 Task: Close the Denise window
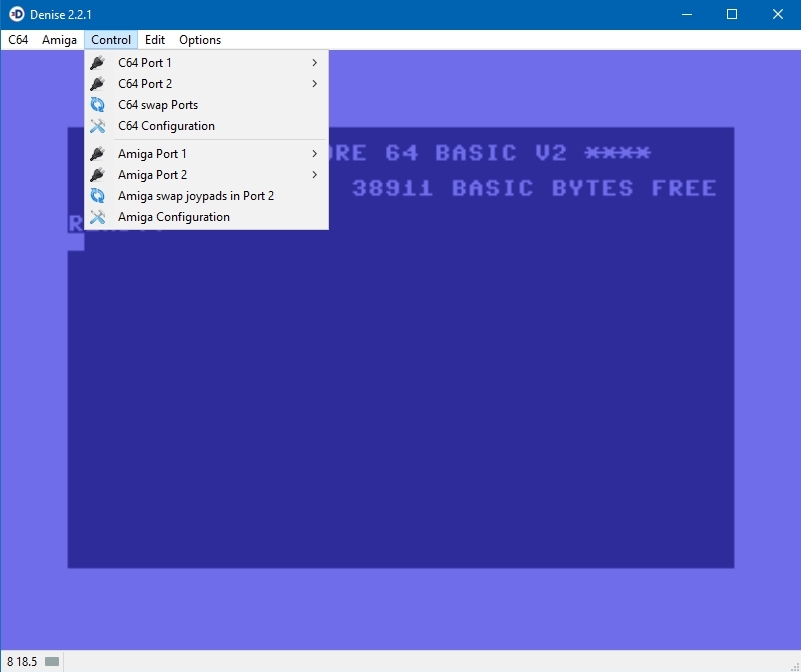coord(778,14)
